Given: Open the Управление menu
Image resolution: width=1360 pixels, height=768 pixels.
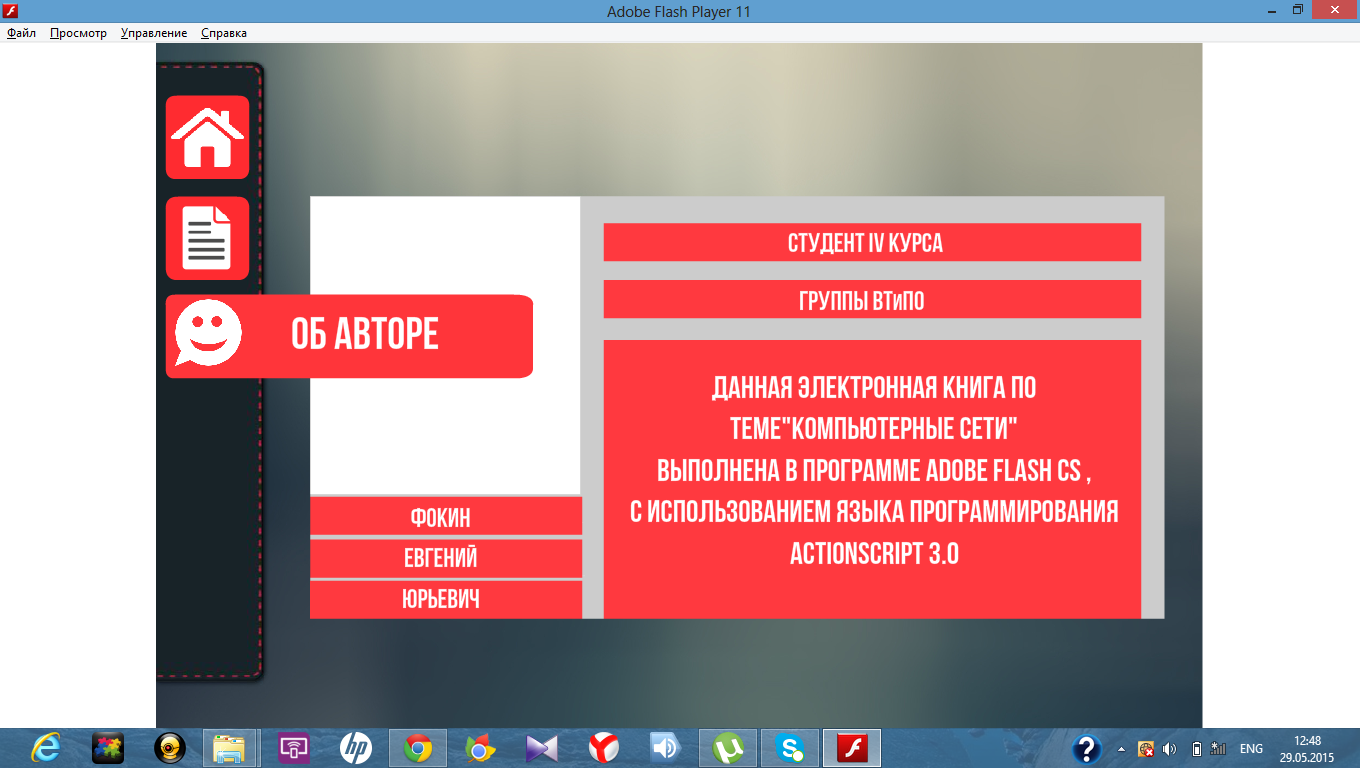Looking at the screenshot, I should [154, 33].
